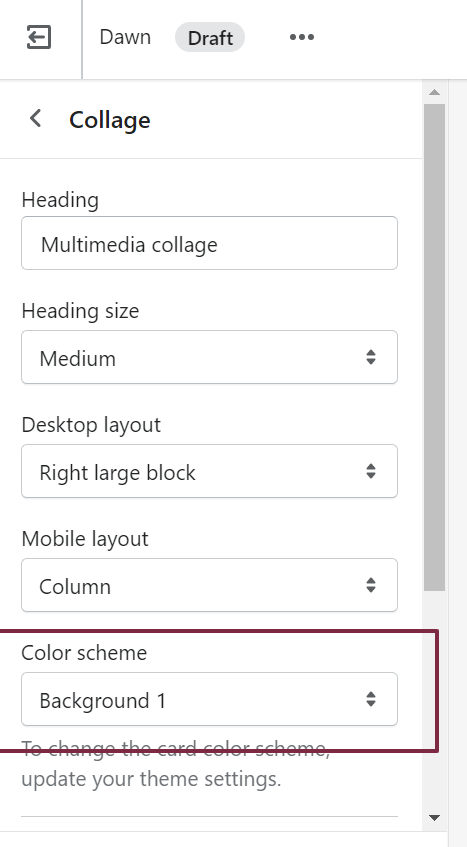This screenshot has width=467, height=847.
Task: Open the three-dots theme actions menu
Action: pyautogui.click(x=302, y=37)
